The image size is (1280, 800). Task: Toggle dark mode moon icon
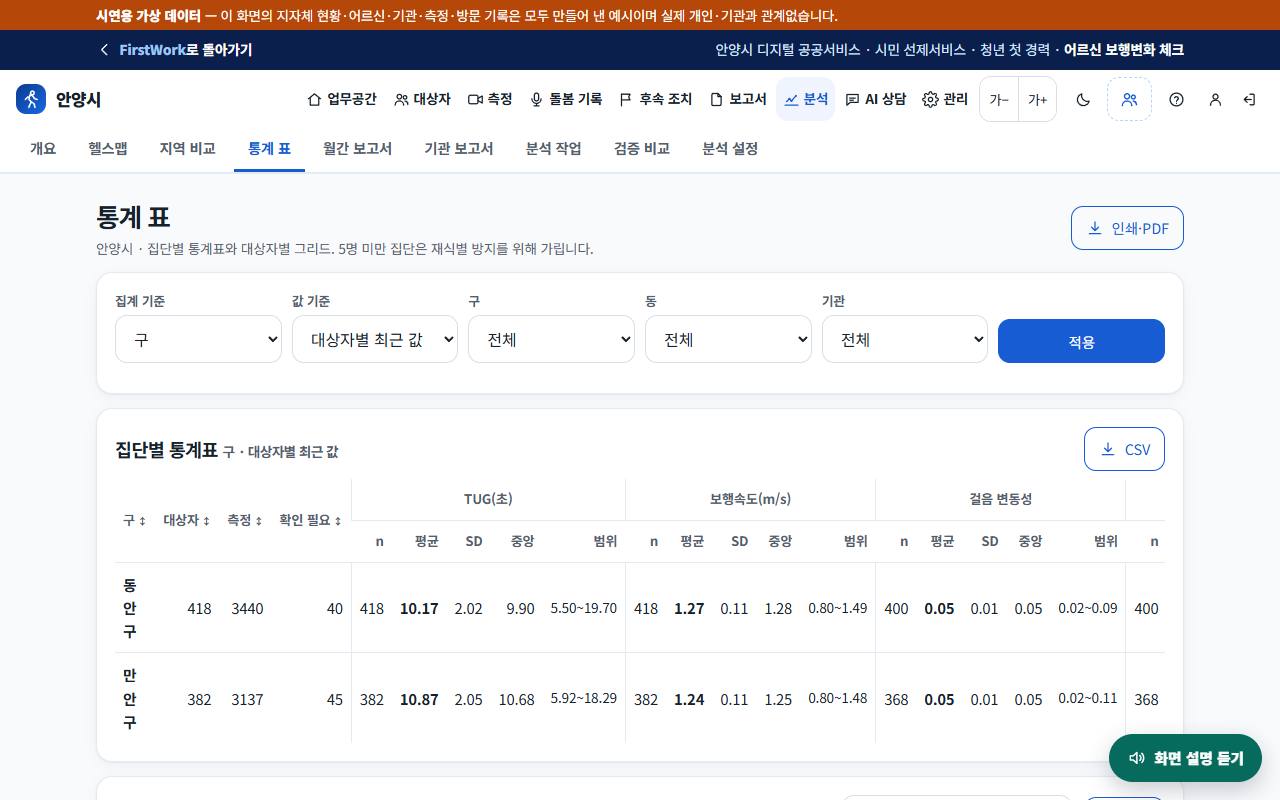(x=1083, y=99)
